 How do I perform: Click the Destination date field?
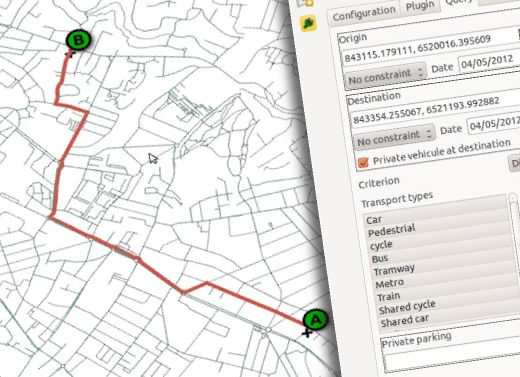[x=494, y=124]
